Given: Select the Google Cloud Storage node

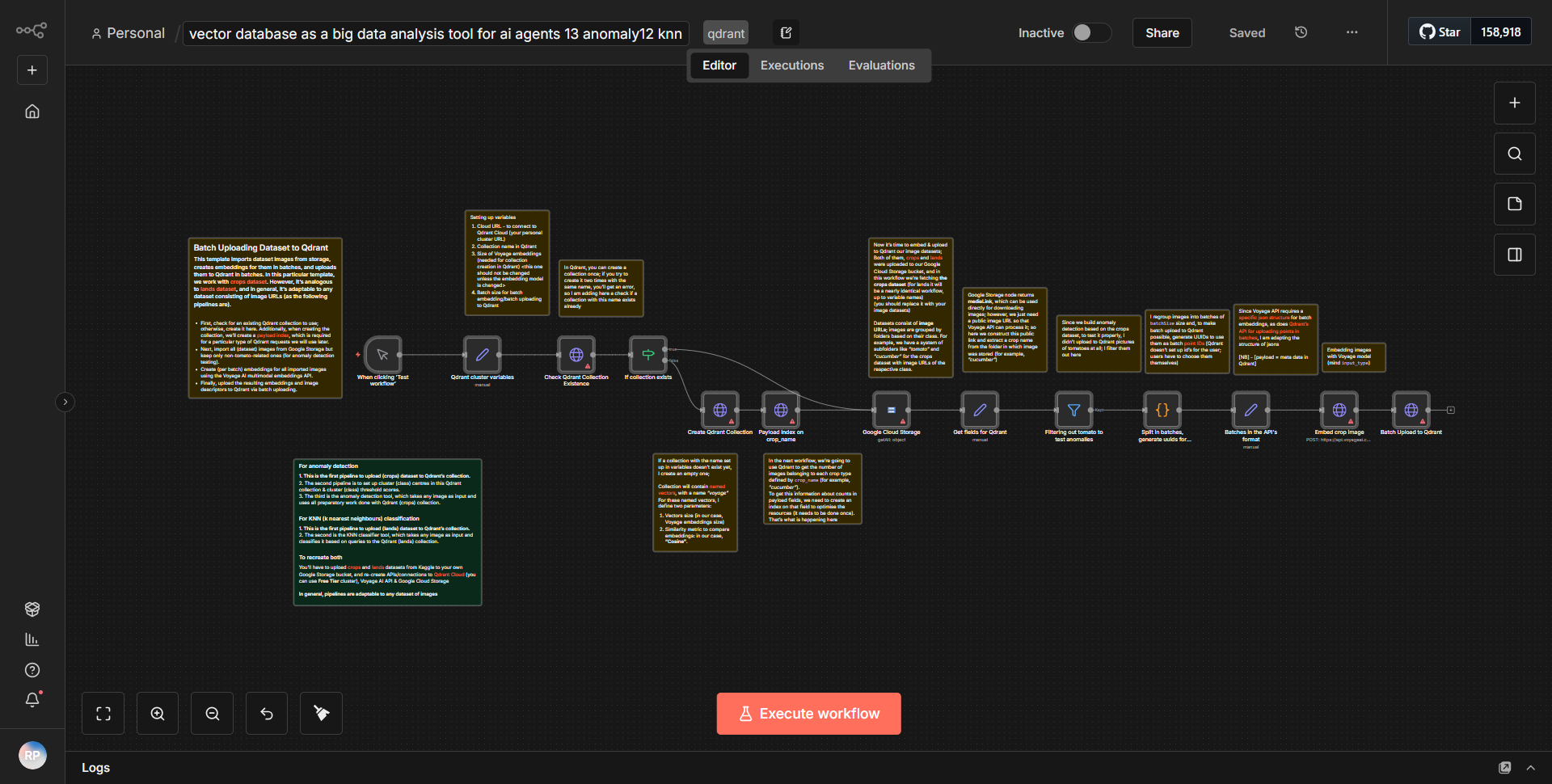Looking at the screenshot, I should point(892,410).
